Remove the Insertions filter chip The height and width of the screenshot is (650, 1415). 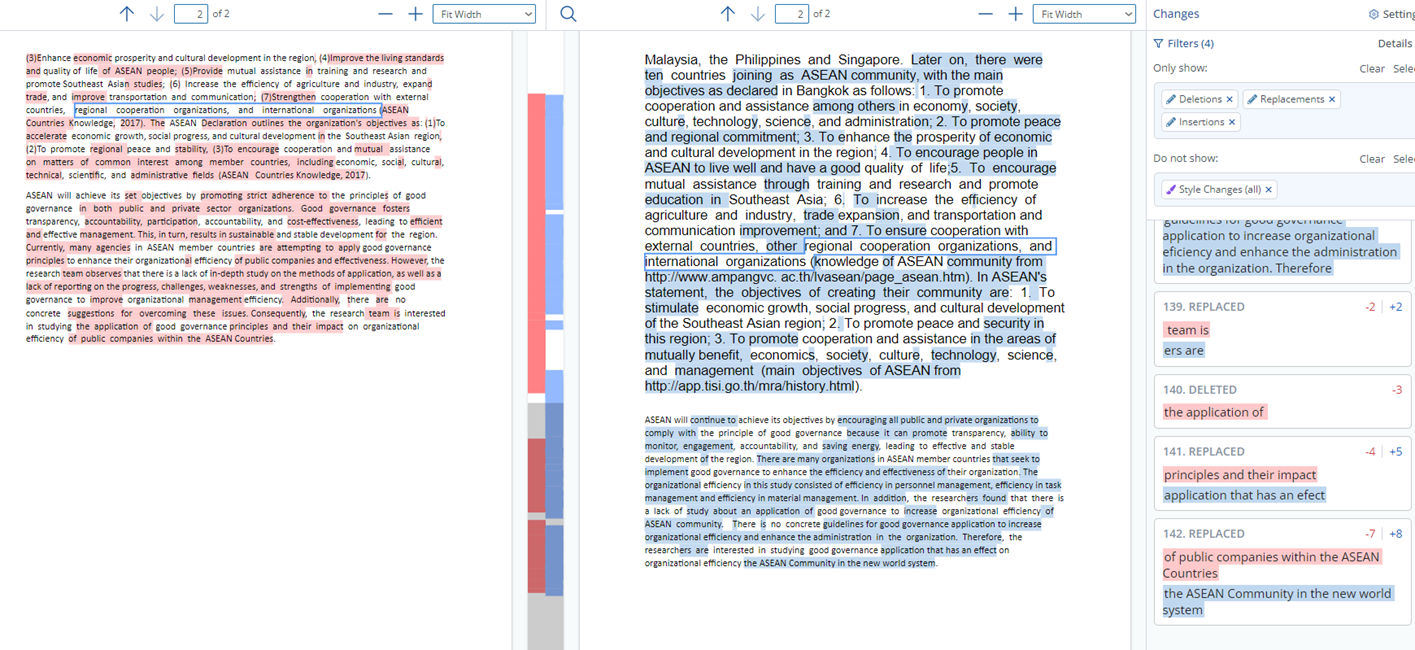click(1231, 122)
